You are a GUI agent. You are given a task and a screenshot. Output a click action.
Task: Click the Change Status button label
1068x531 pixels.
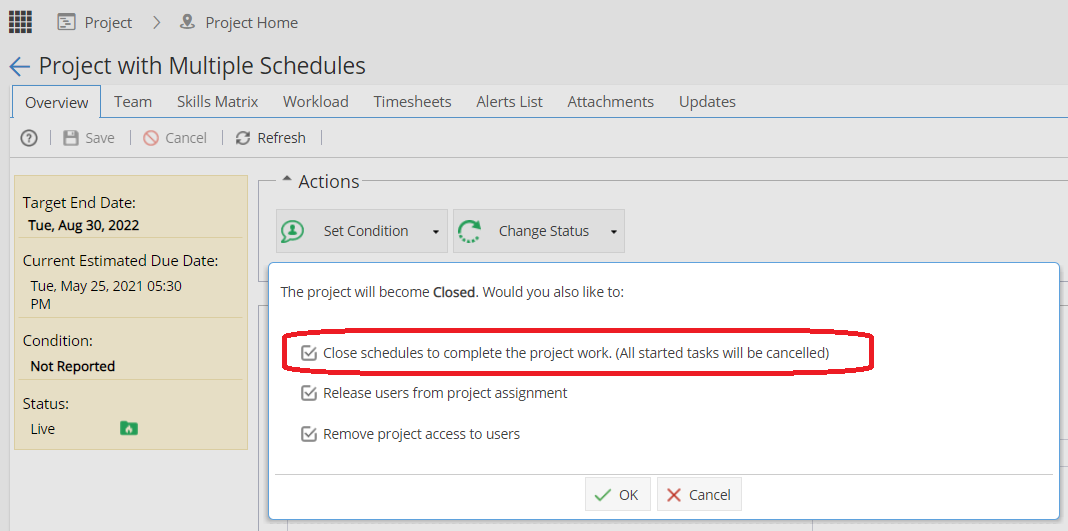[x=544, y=231]
